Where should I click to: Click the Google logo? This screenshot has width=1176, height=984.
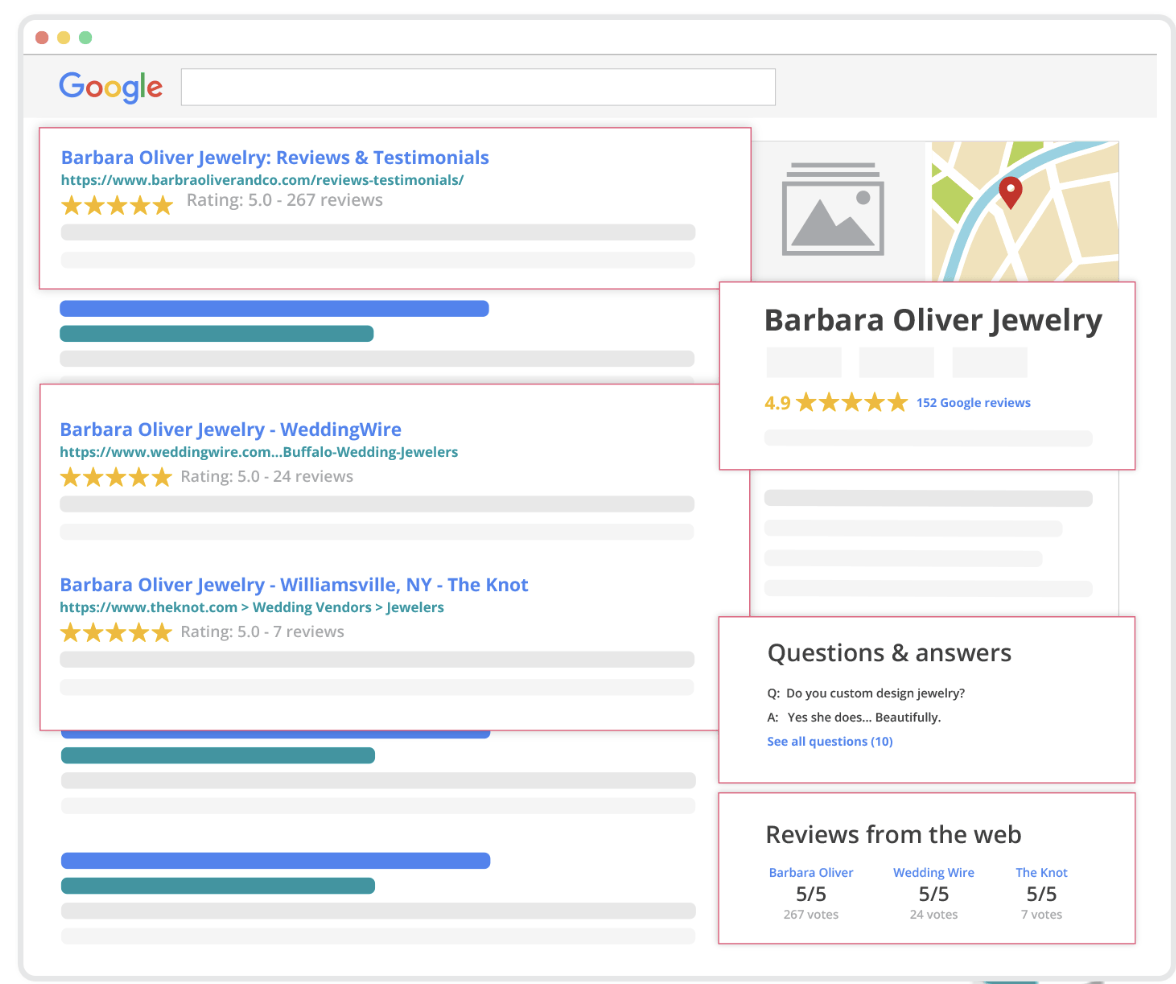(x=111, y=87)
